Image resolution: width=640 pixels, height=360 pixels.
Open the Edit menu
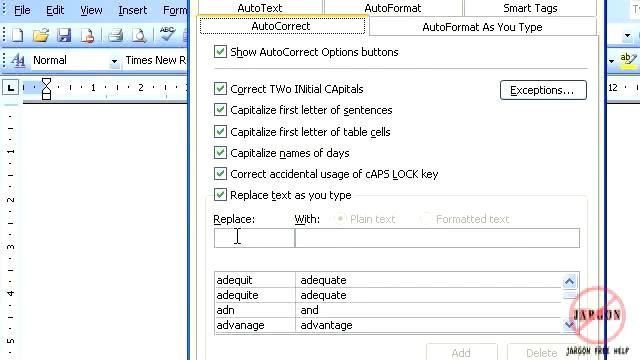[x=55, y=10]
